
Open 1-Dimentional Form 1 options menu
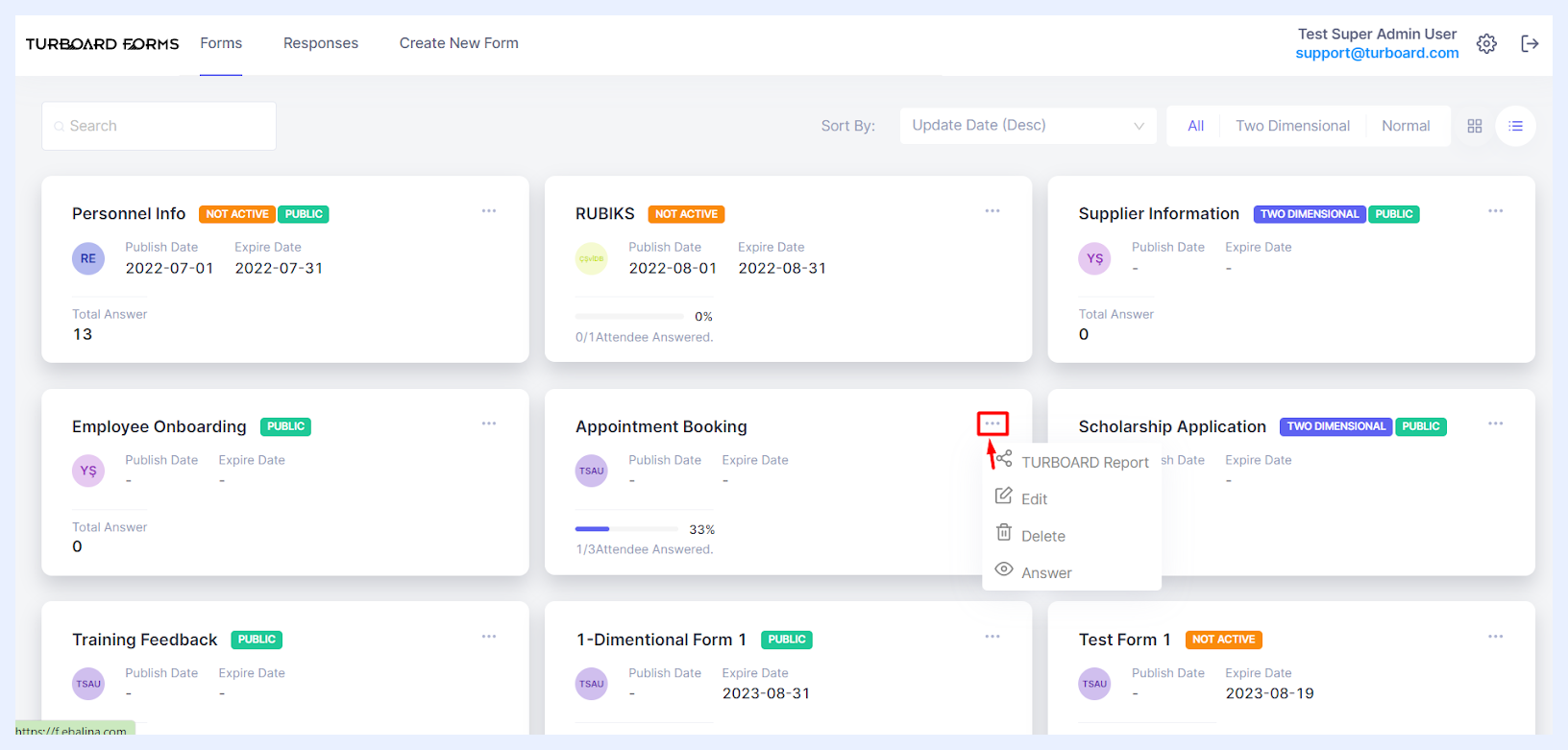(992, 637)
